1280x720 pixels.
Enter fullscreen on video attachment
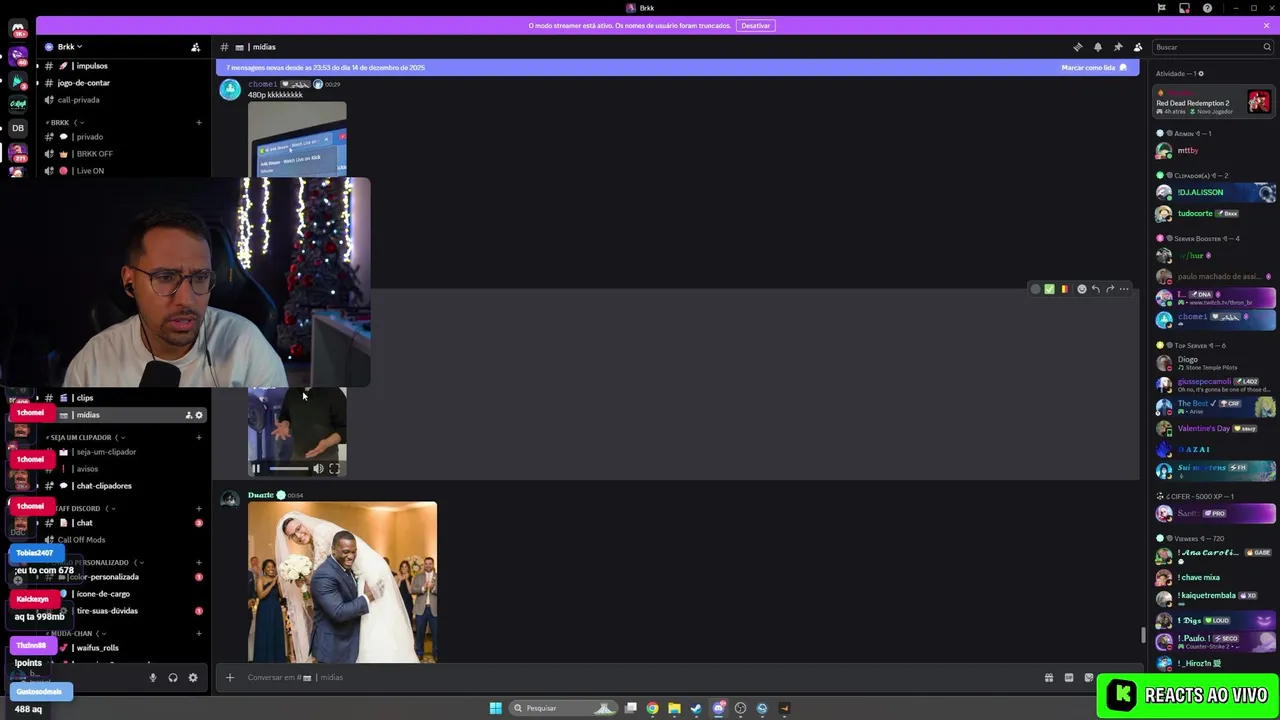[334, 468]
